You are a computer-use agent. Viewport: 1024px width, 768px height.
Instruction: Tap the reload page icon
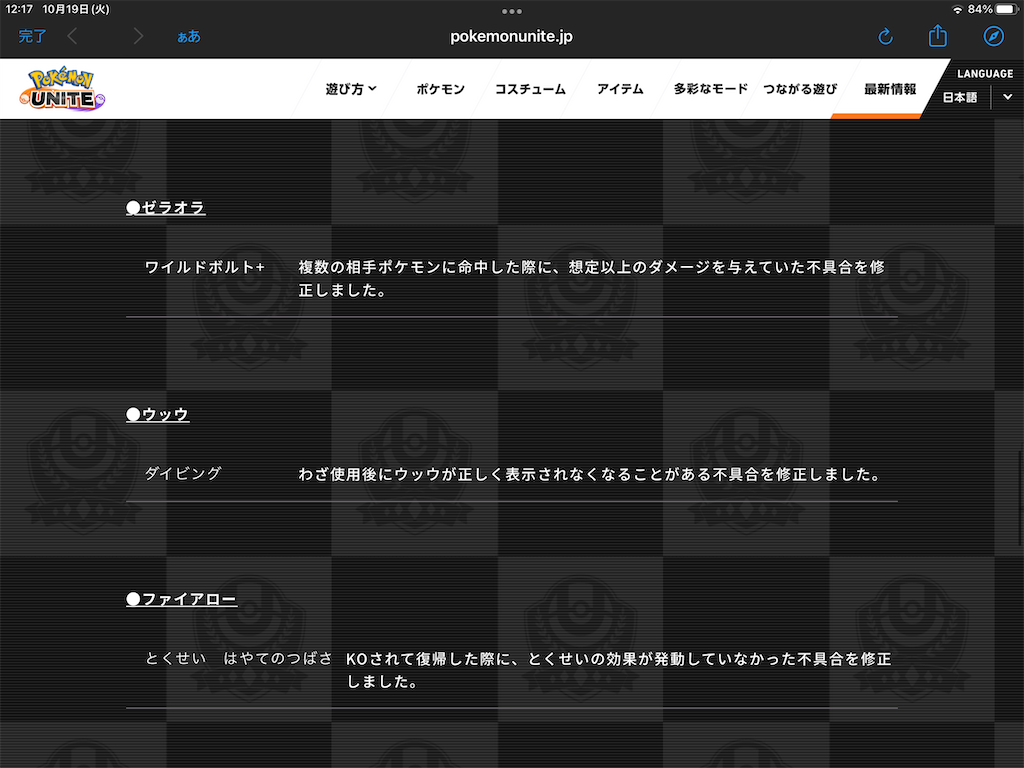pyautogui.click(x=885, y=37)
